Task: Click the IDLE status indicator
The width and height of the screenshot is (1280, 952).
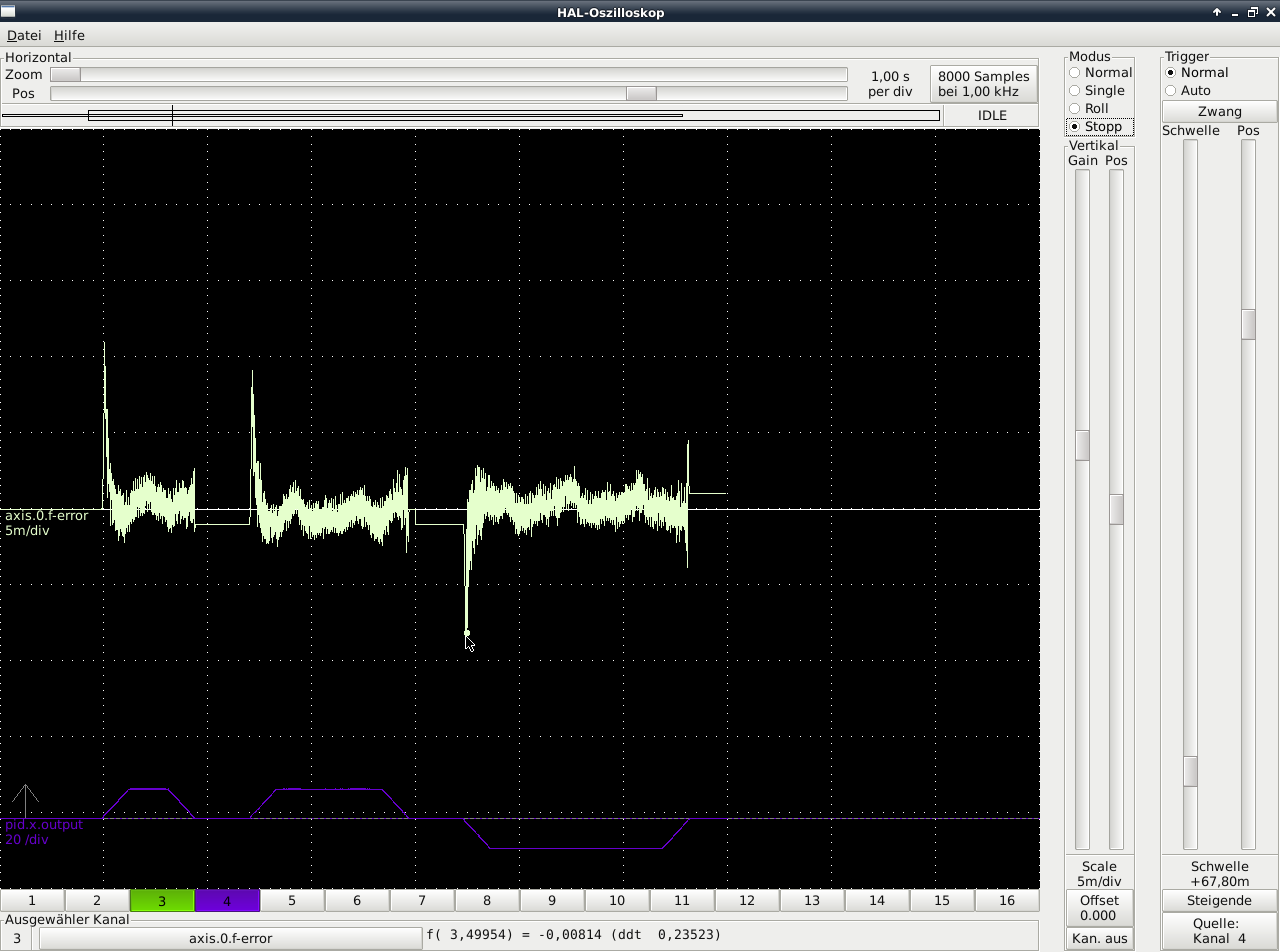Action: 992,115
